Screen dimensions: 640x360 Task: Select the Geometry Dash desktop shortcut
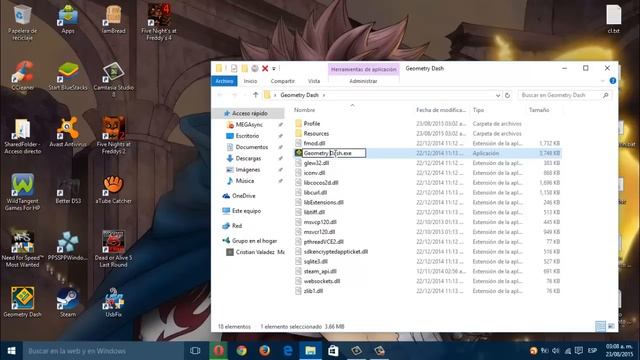[x=22, y=302]
